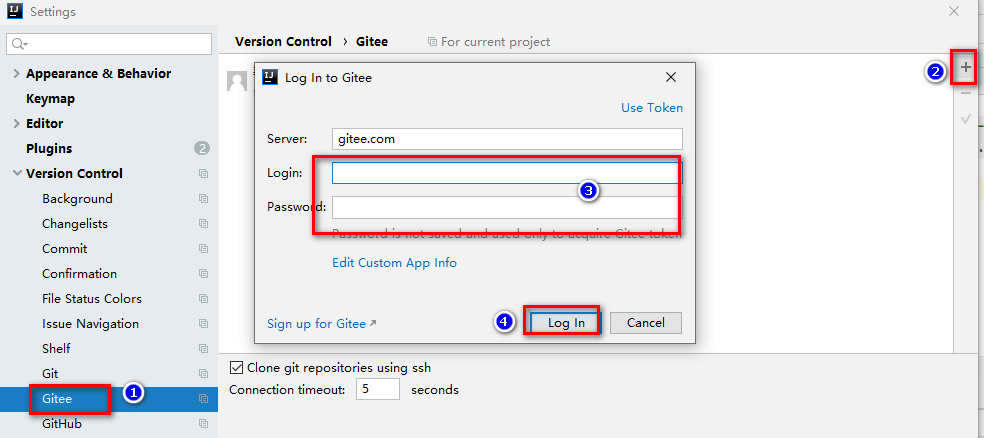
Task: Click the plus icon to add account
Action: coord(965,69)
